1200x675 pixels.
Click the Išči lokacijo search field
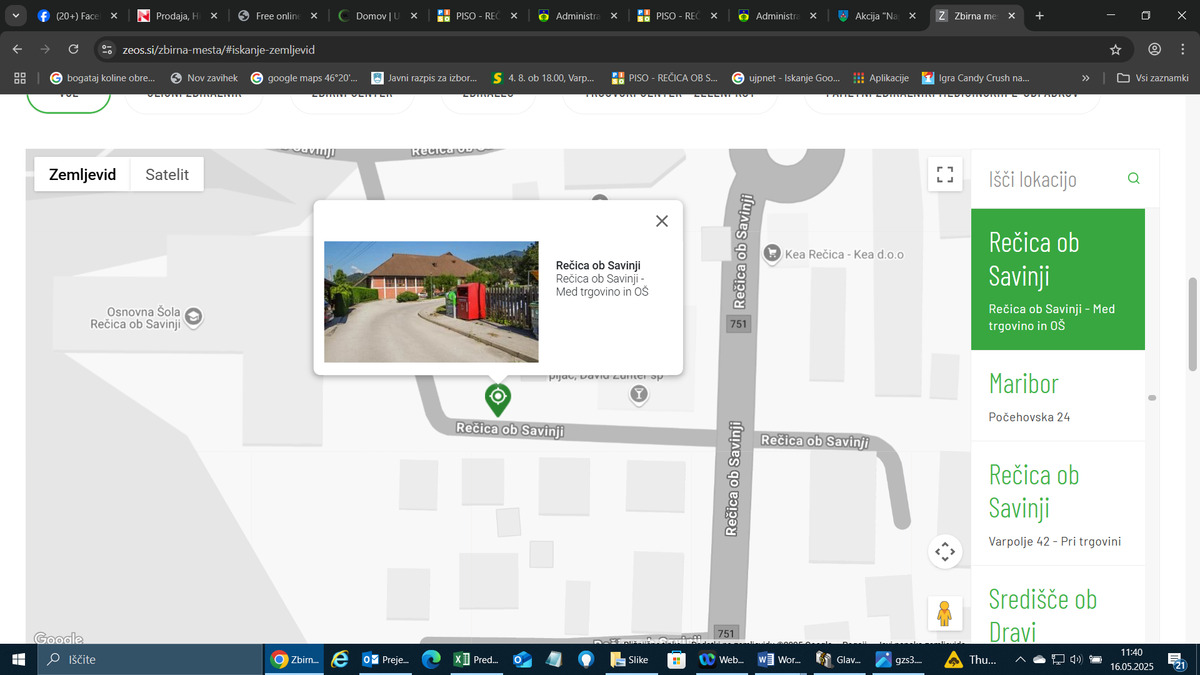click(x=1050, y=179)
